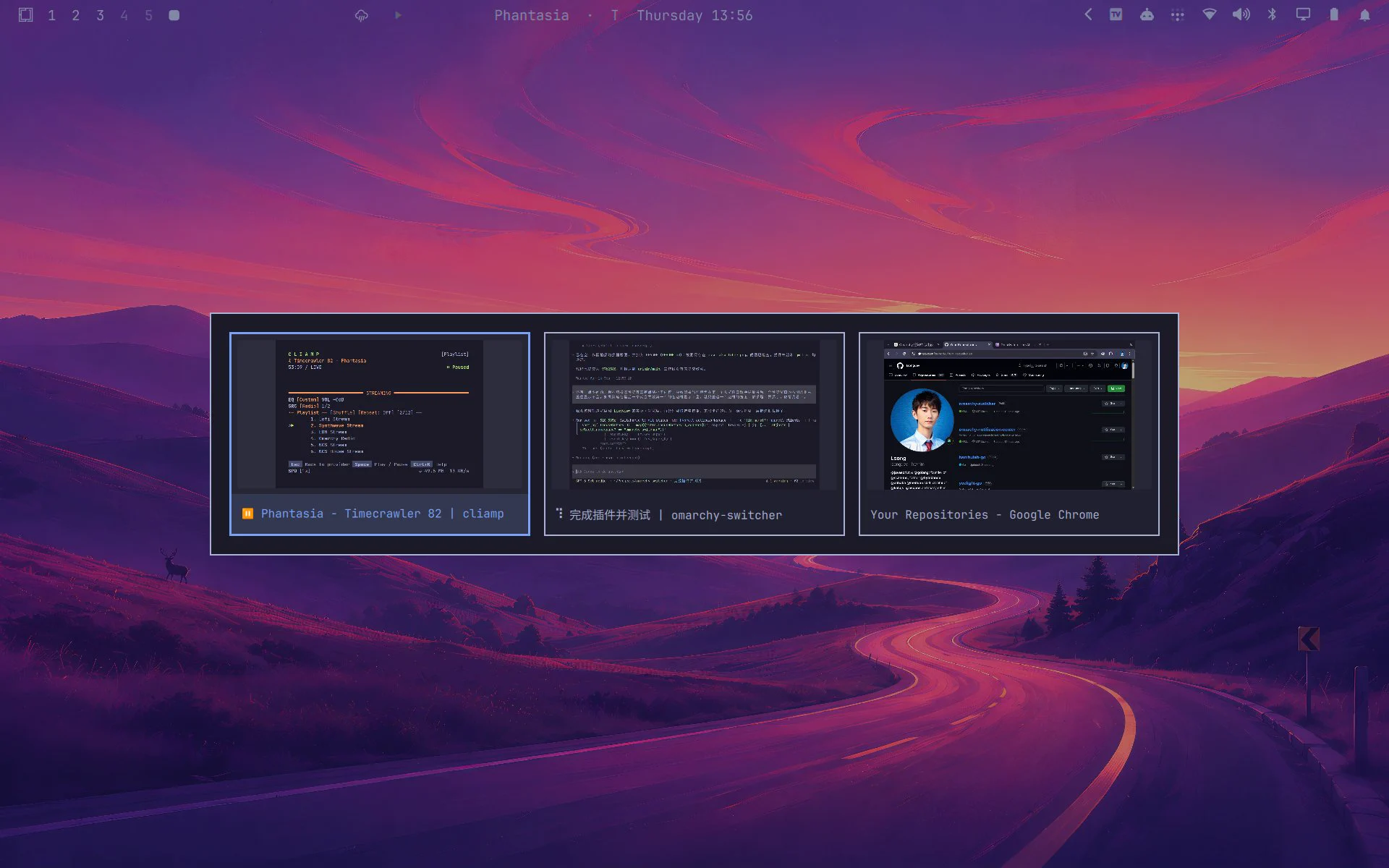Switch to workspace 3
The width and height of the screenshot is (1389, 868).
point(101,15)
